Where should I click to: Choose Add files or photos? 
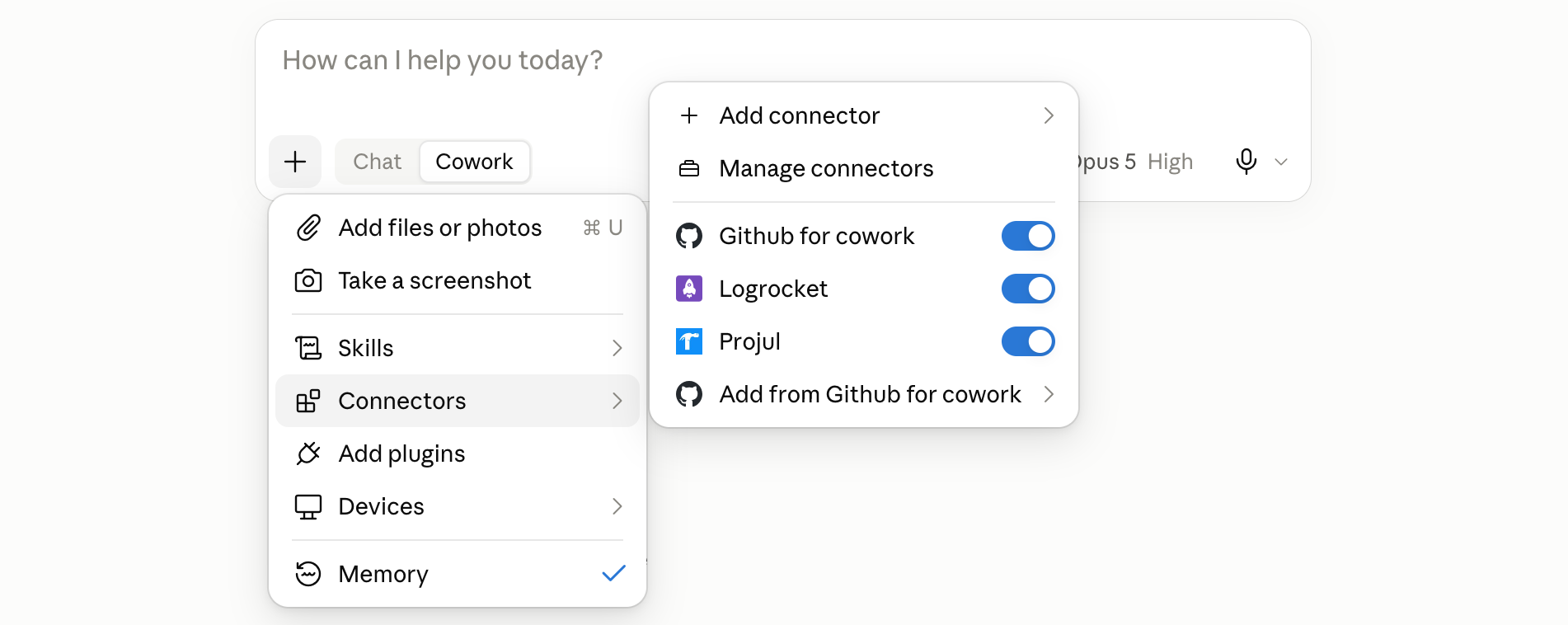point(458,228)
